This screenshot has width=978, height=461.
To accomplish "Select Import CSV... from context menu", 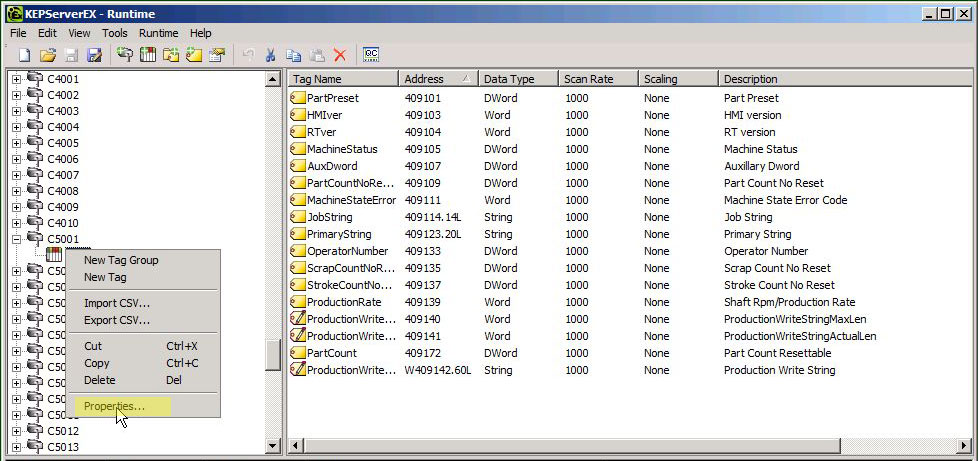I will (117, 303).
